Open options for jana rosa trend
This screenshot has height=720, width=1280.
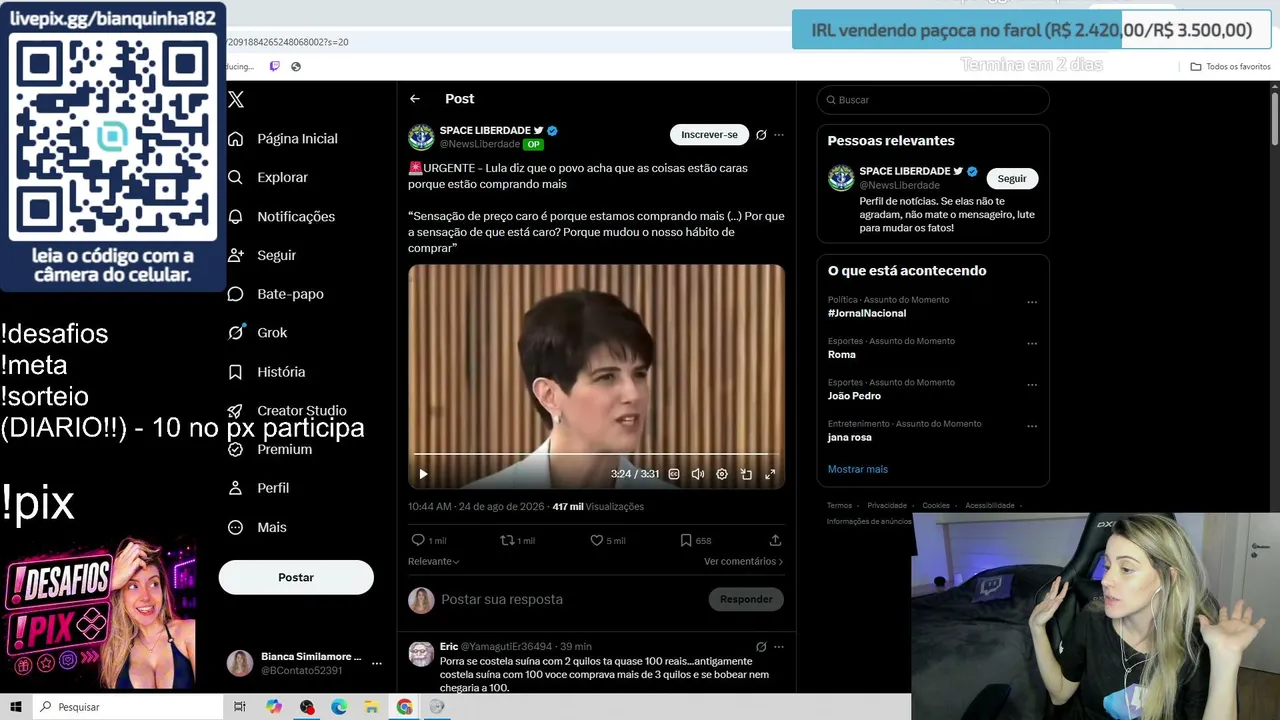[1032, 425]
